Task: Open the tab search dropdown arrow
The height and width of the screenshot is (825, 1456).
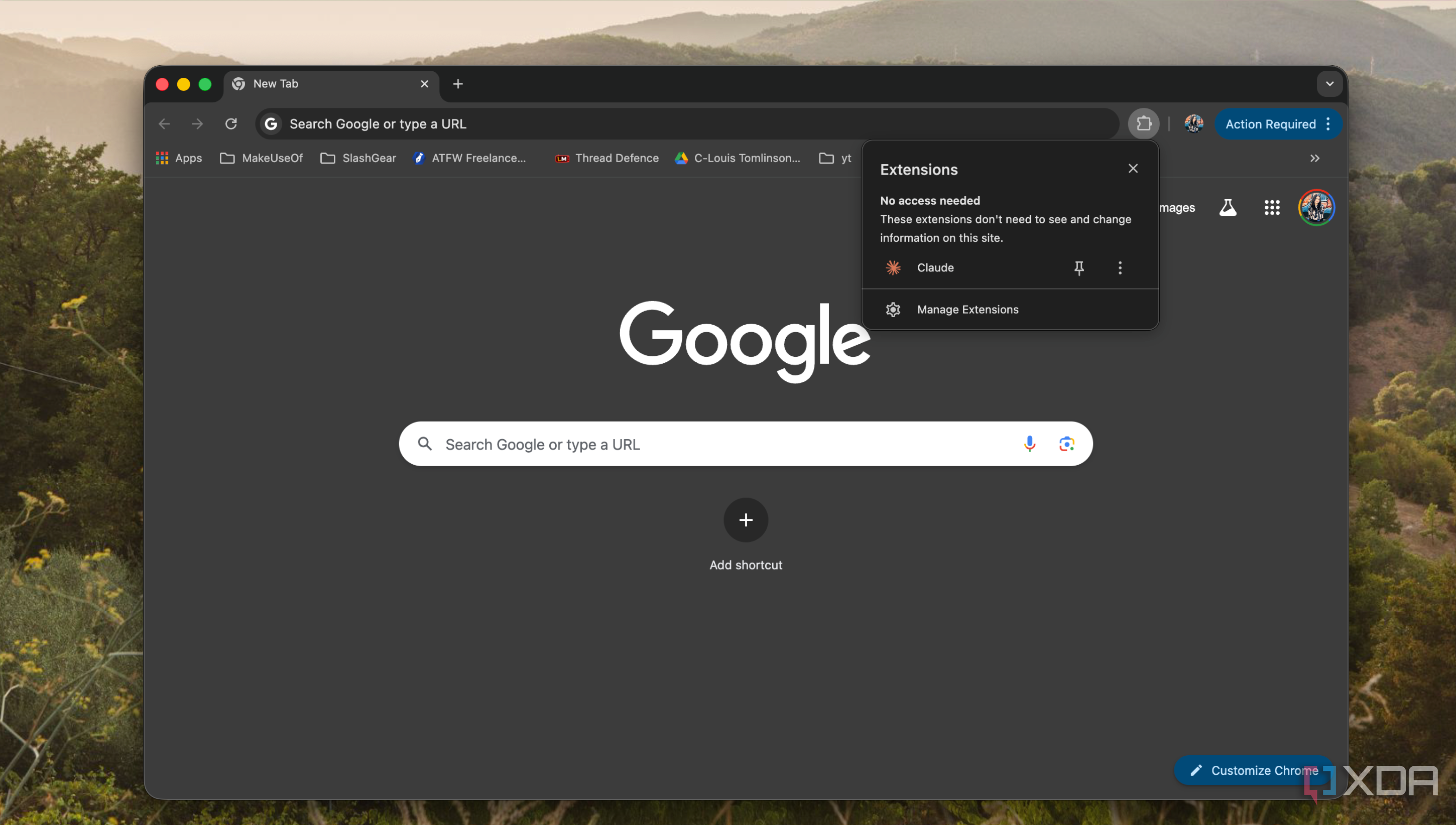Action: 1329,84
